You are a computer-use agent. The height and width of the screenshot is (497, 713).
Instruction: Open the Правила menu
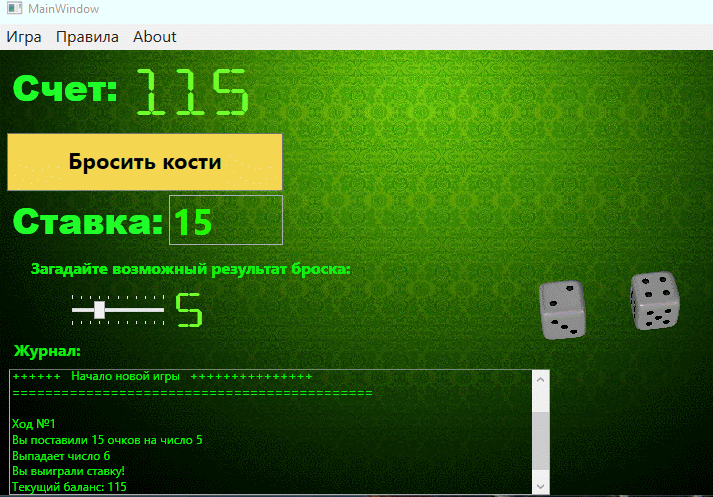pos(87,37)
